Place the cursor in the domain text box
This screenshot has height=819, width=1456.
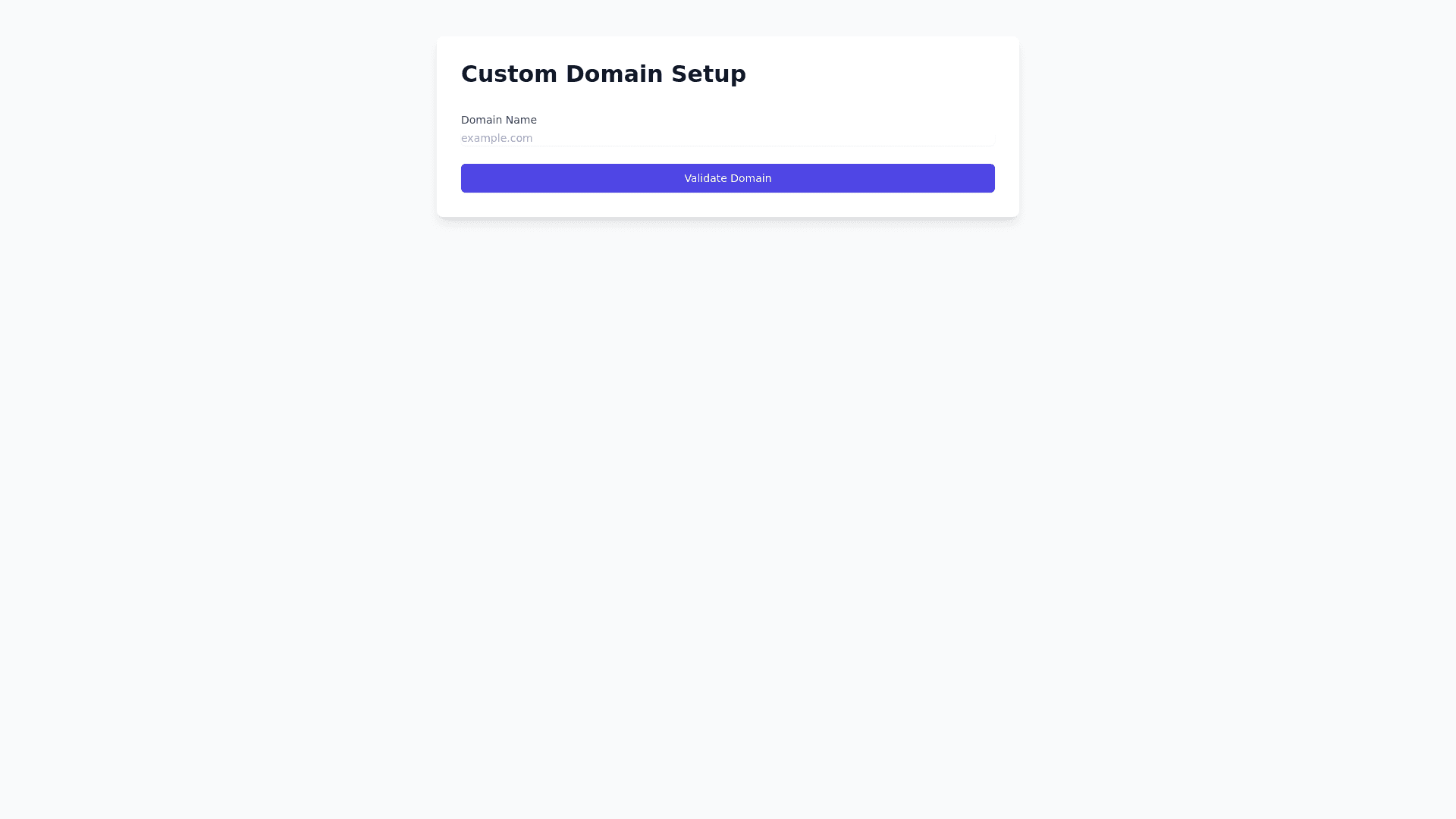pyautogui.click(x=727, y=138)
